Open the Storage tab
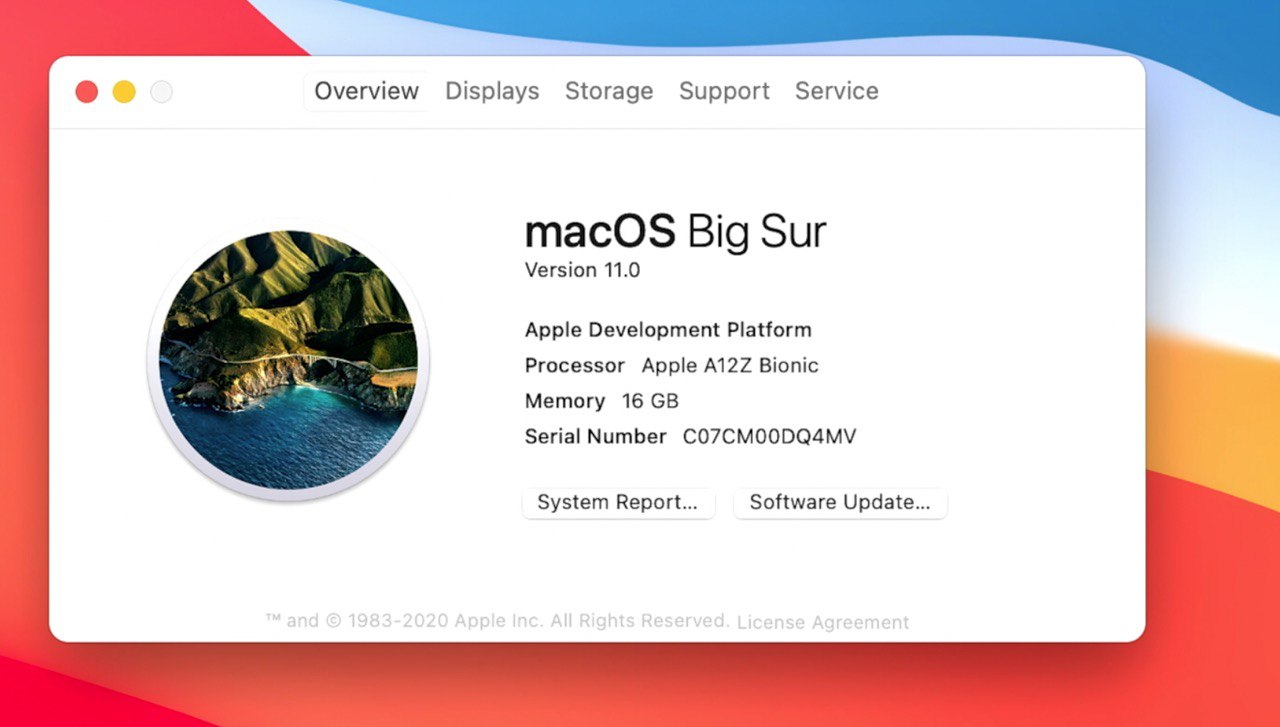Viewport: 1280px width, 727px height. 609,91
